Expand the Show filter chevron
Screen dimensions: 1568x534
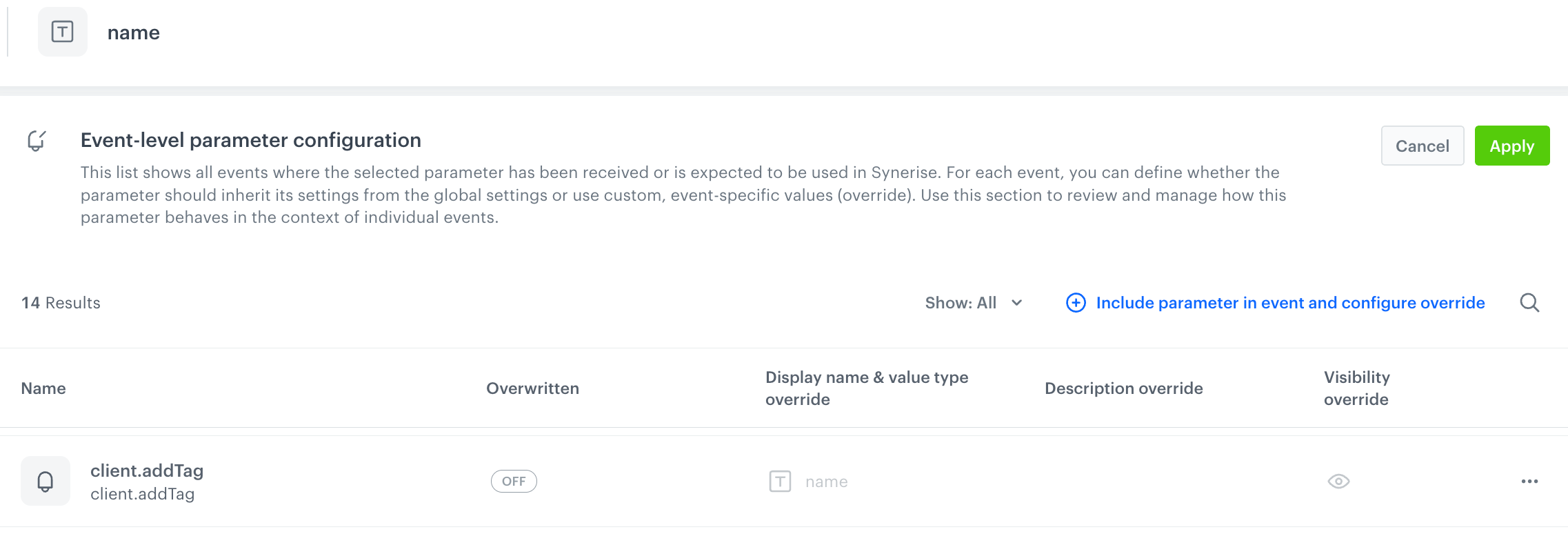point(1016,303)
